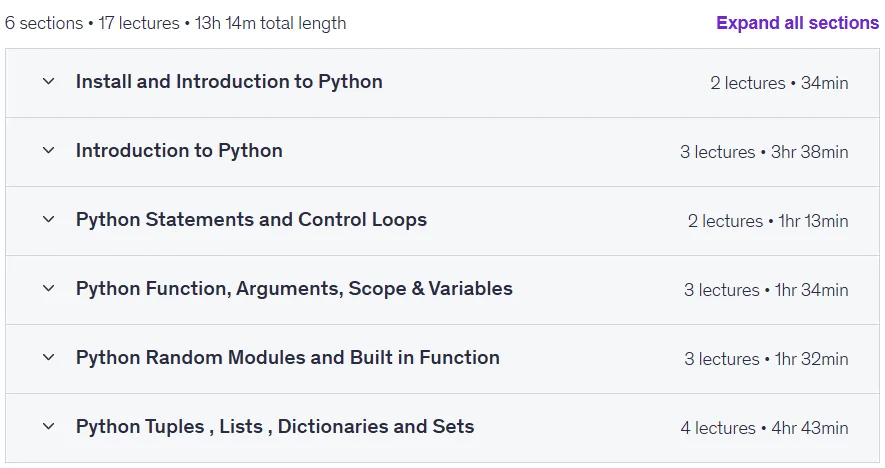Open Python Tuples, Lists, Dictionaries and Sets title
885x468 pixels.
tap(275, 426)
